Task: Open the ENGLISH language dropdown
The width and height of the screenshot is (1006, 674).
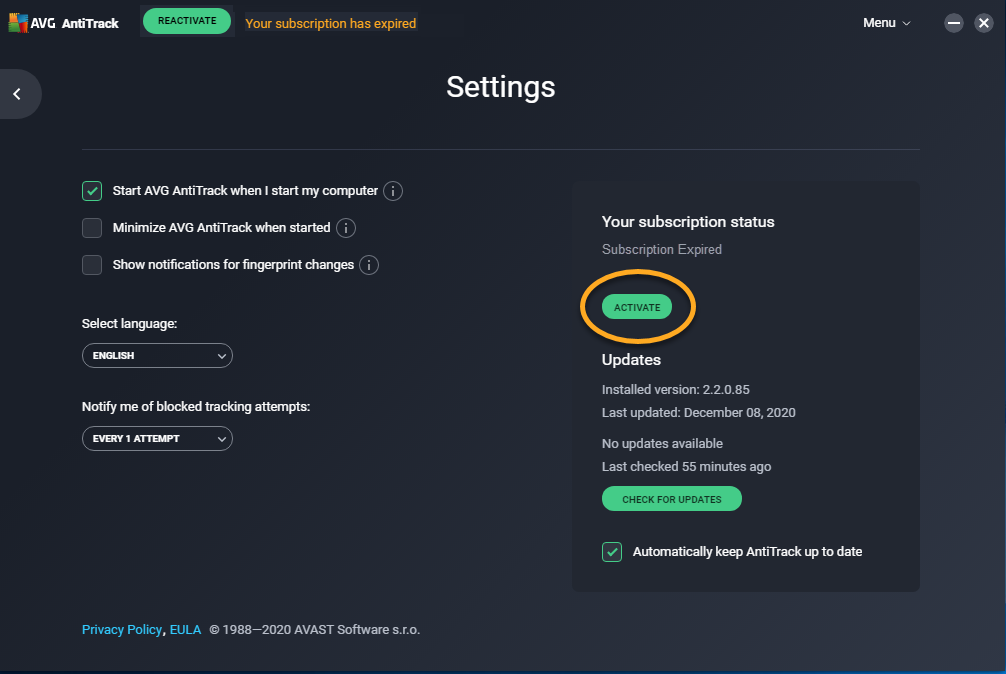Action: pyautogui.click(x=157, y=355)
